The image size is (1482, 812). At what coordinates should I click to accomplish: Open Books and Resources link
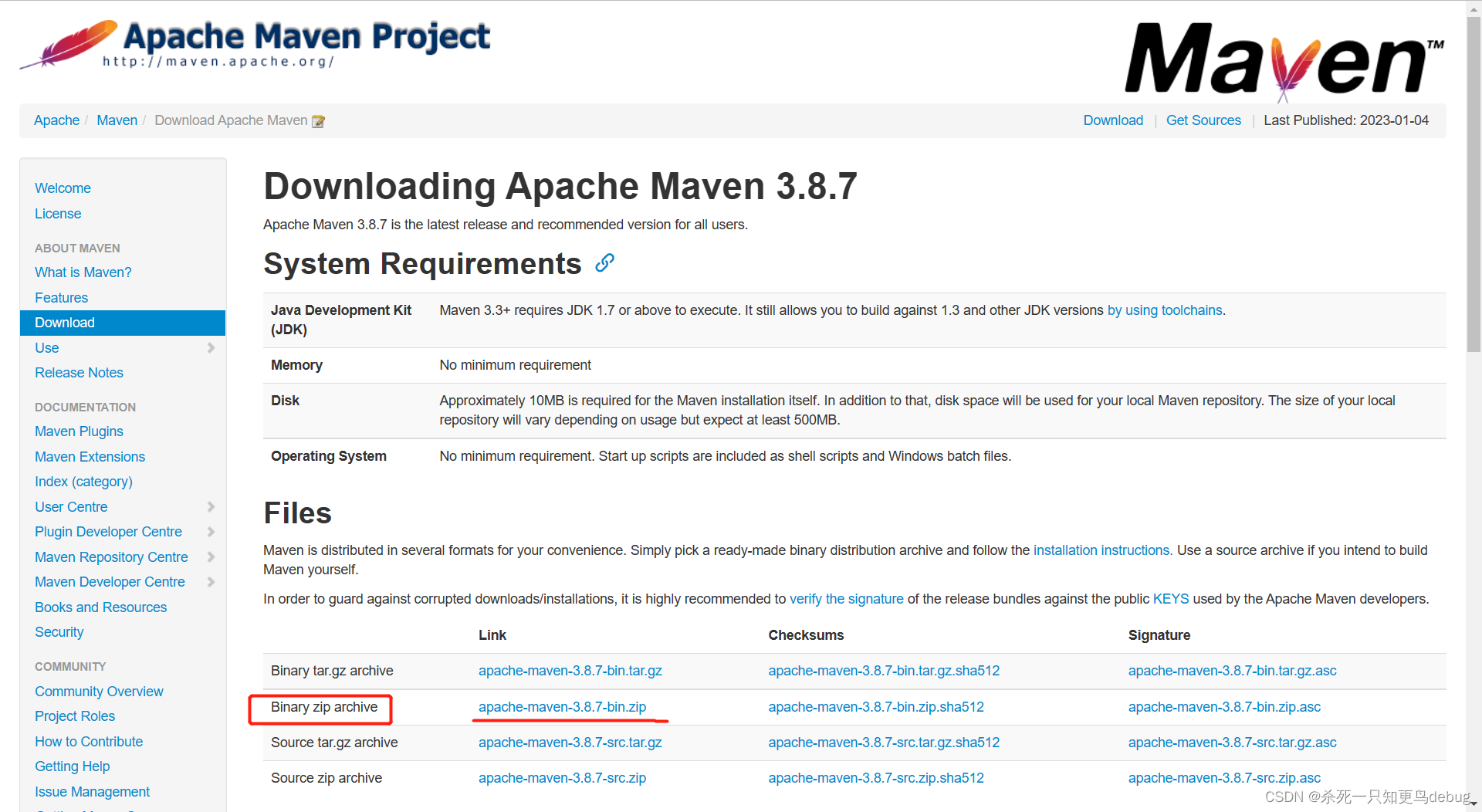pyautogui.click(x=100, y=607)
